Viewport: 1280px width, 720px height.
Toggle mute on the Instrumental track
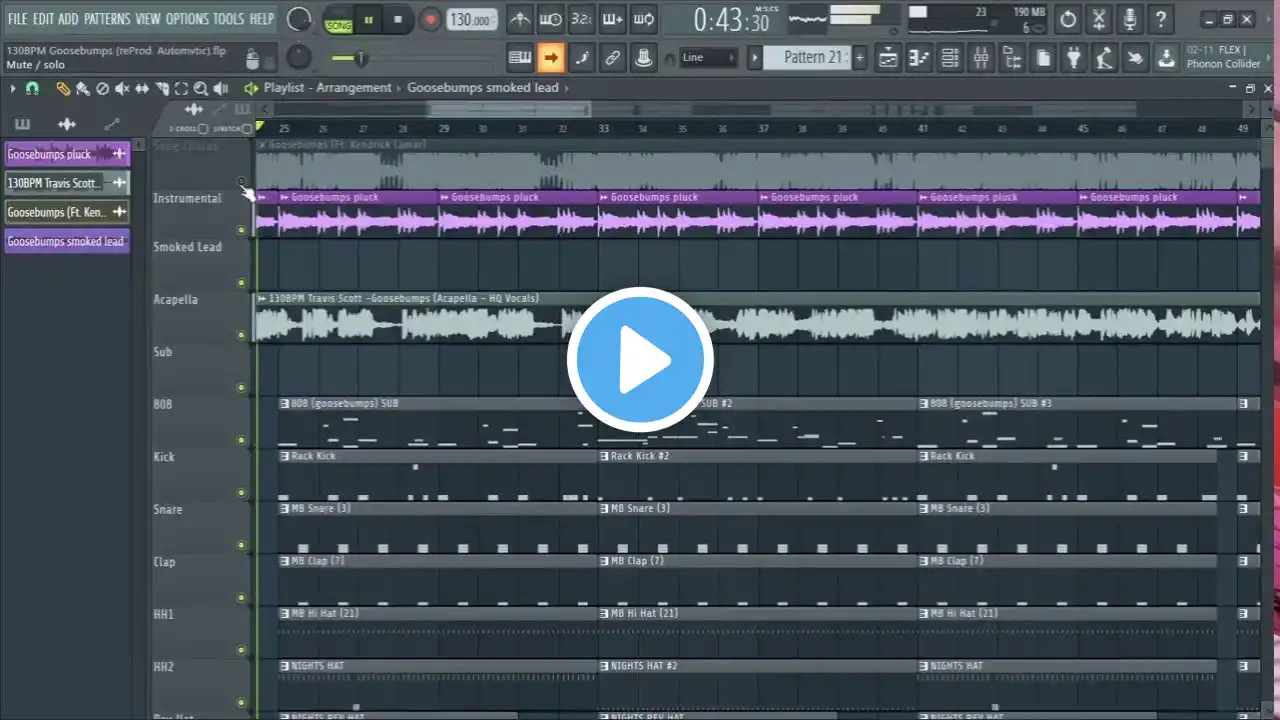coord(241,230)
